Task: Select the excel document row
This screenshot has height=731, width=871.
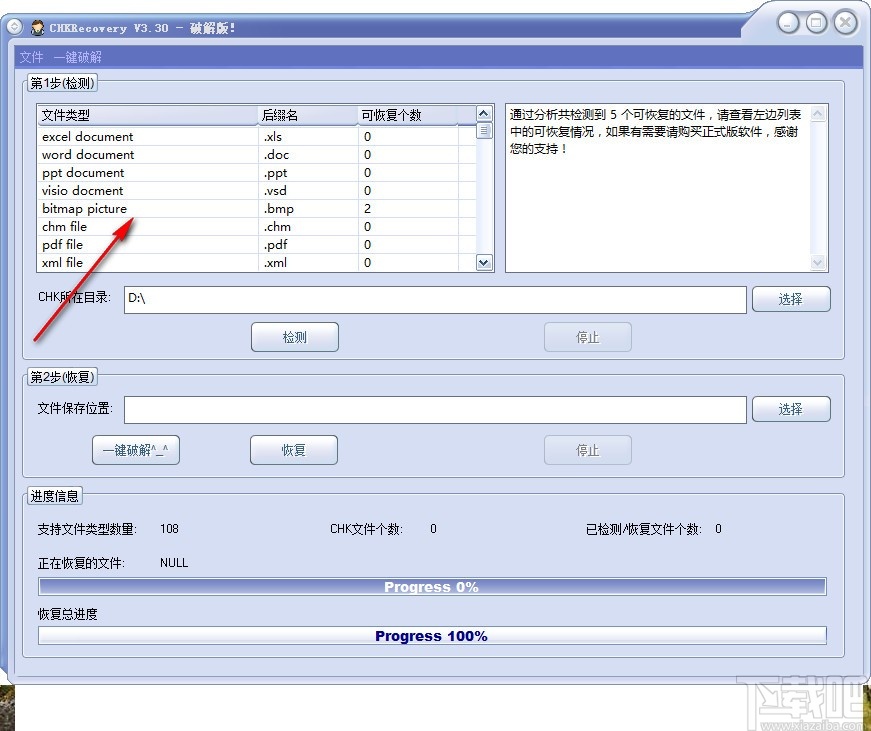Action: click(257, 137)
